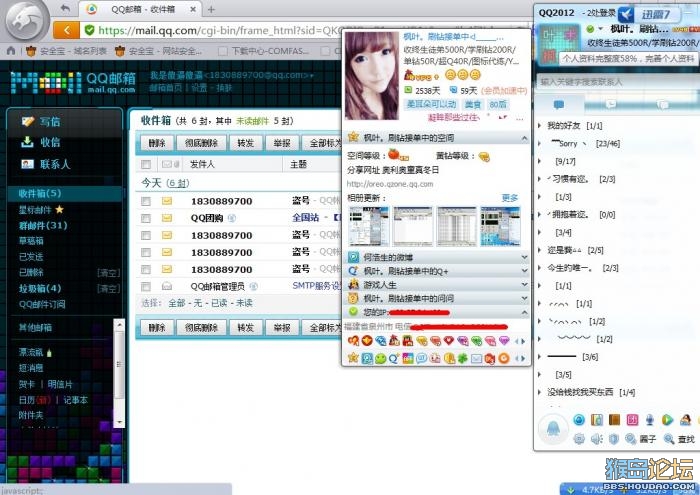Toggle the select-all checkbox in mail header
The height and width of the screenshot is (495, 700).
click(146, 164)
